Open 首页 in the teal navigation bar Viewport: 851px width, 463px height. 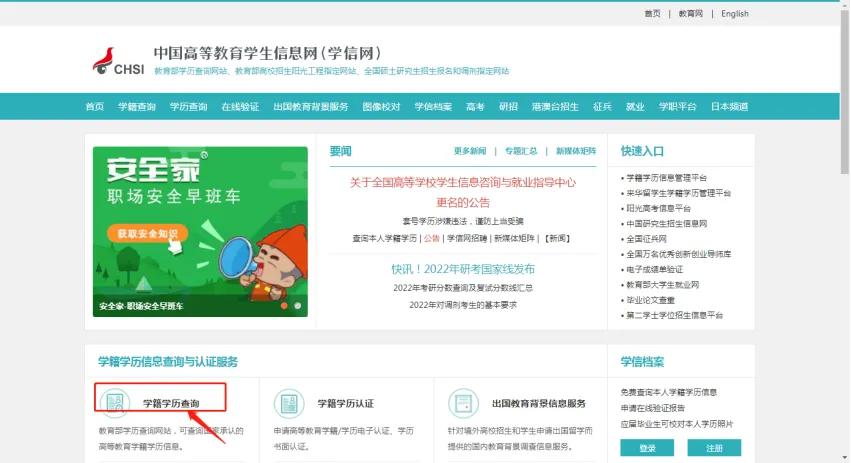pyautogui.click(x=94, y=106)
